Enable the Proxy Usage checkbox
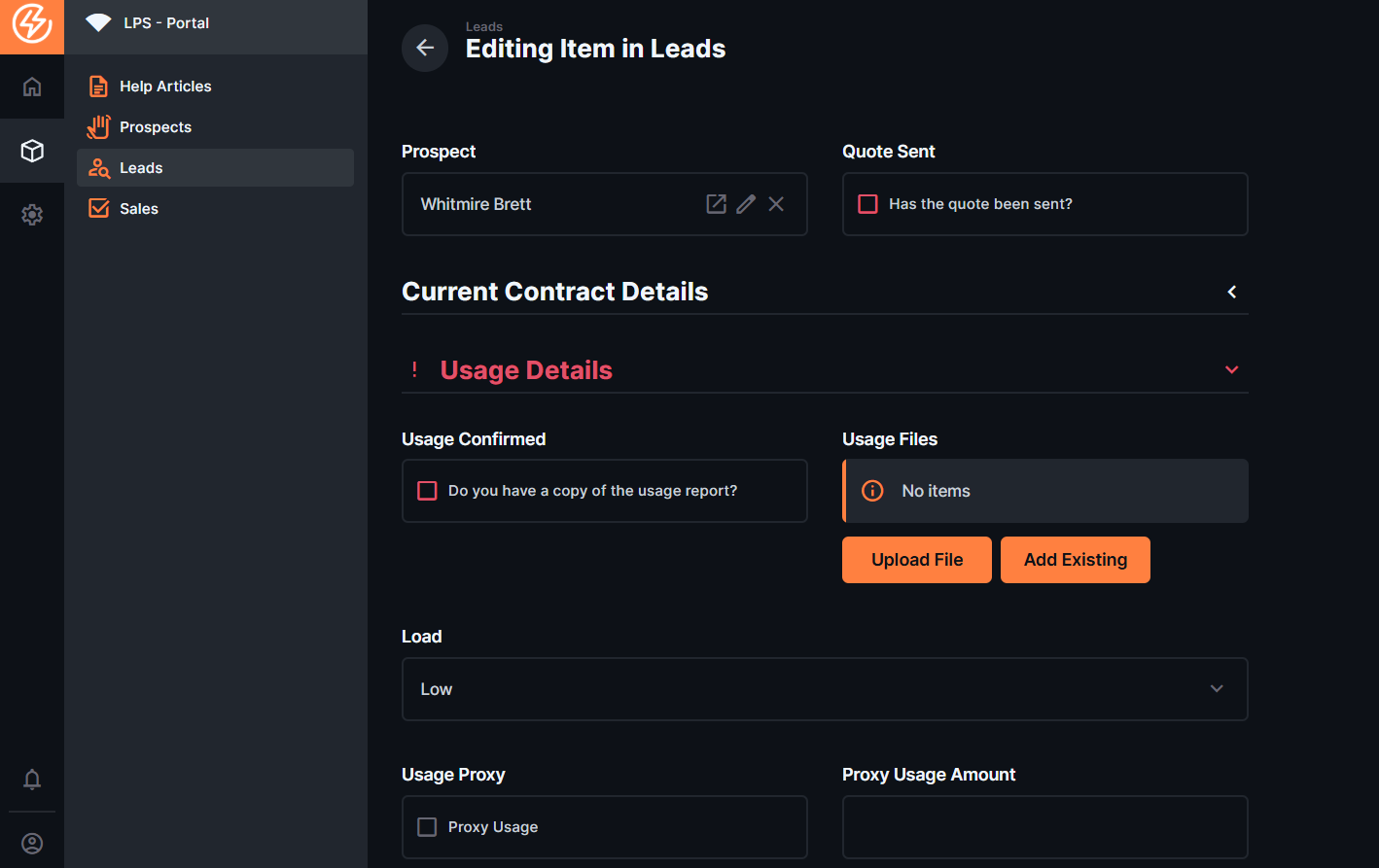The width and height of the screenshot is (1379, 868). point(427,827)
